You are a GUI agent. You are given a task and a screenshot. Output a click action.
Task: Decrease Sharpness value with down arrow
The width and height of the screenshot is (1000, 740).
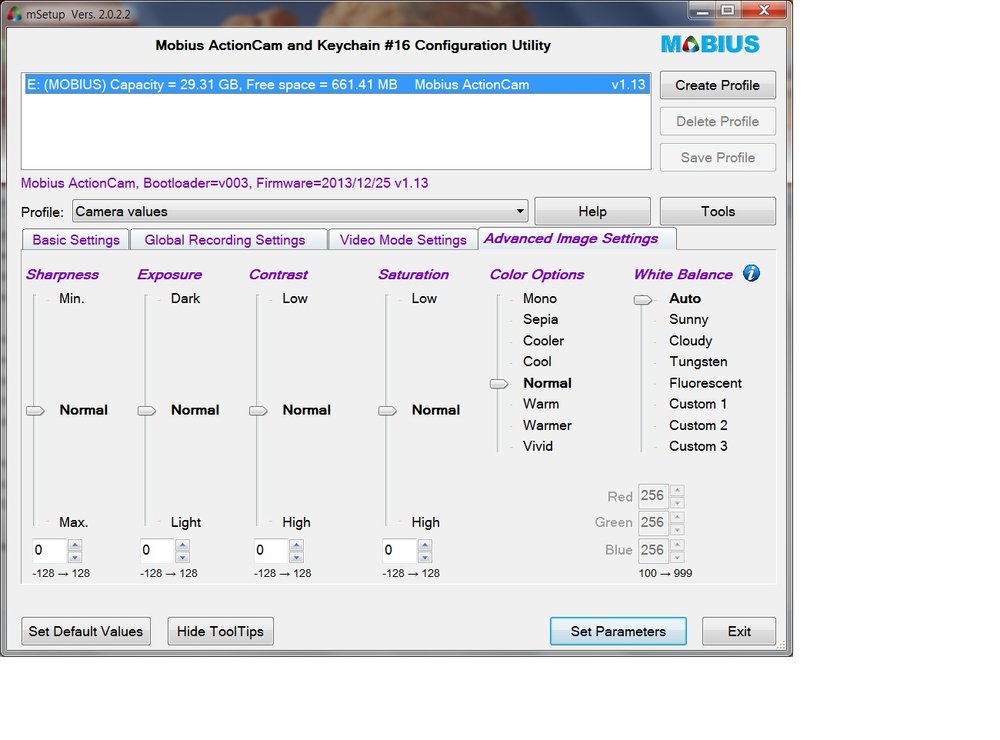click(x=75, y=556)
